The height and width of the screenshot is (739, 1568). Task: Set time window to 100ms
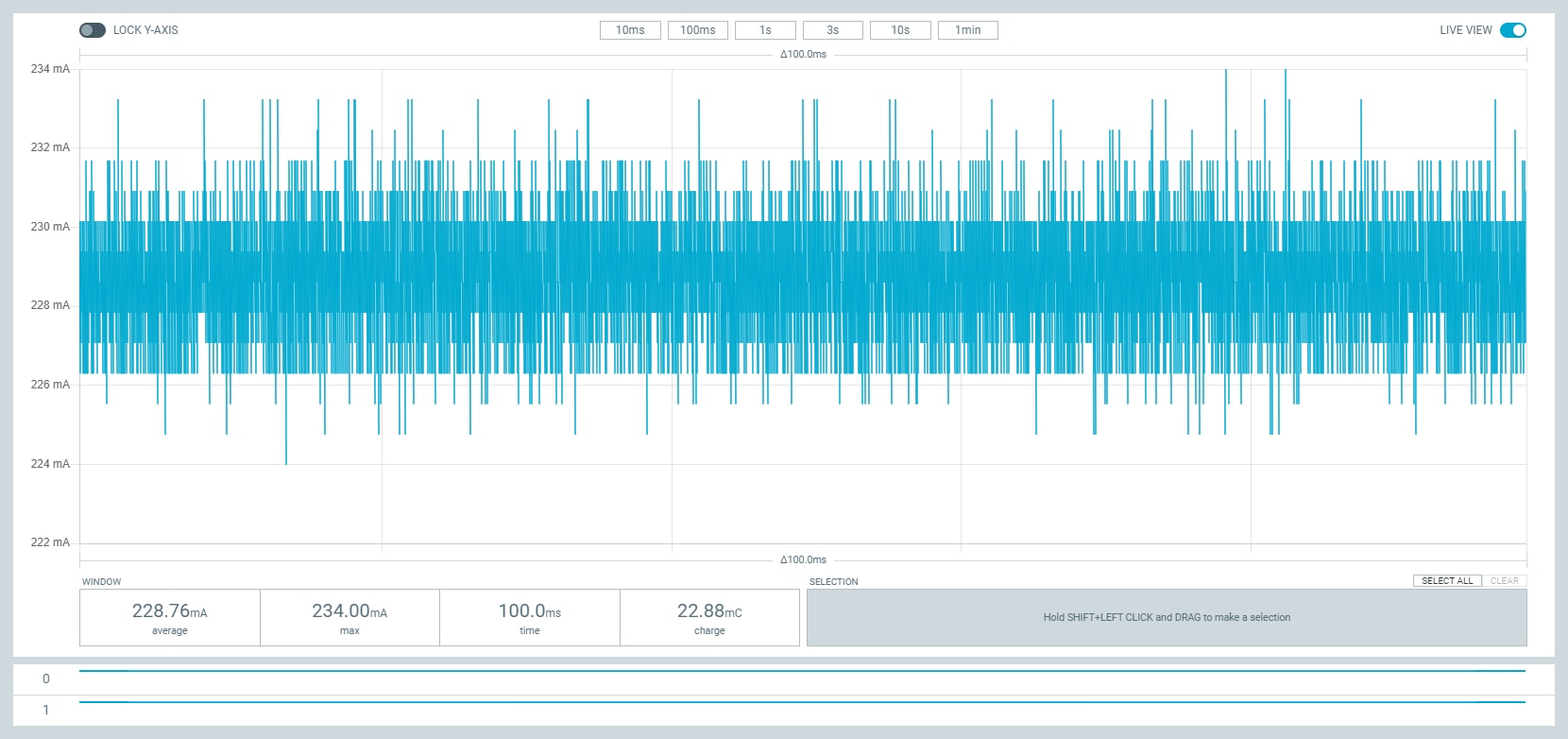tap(698, 30)
